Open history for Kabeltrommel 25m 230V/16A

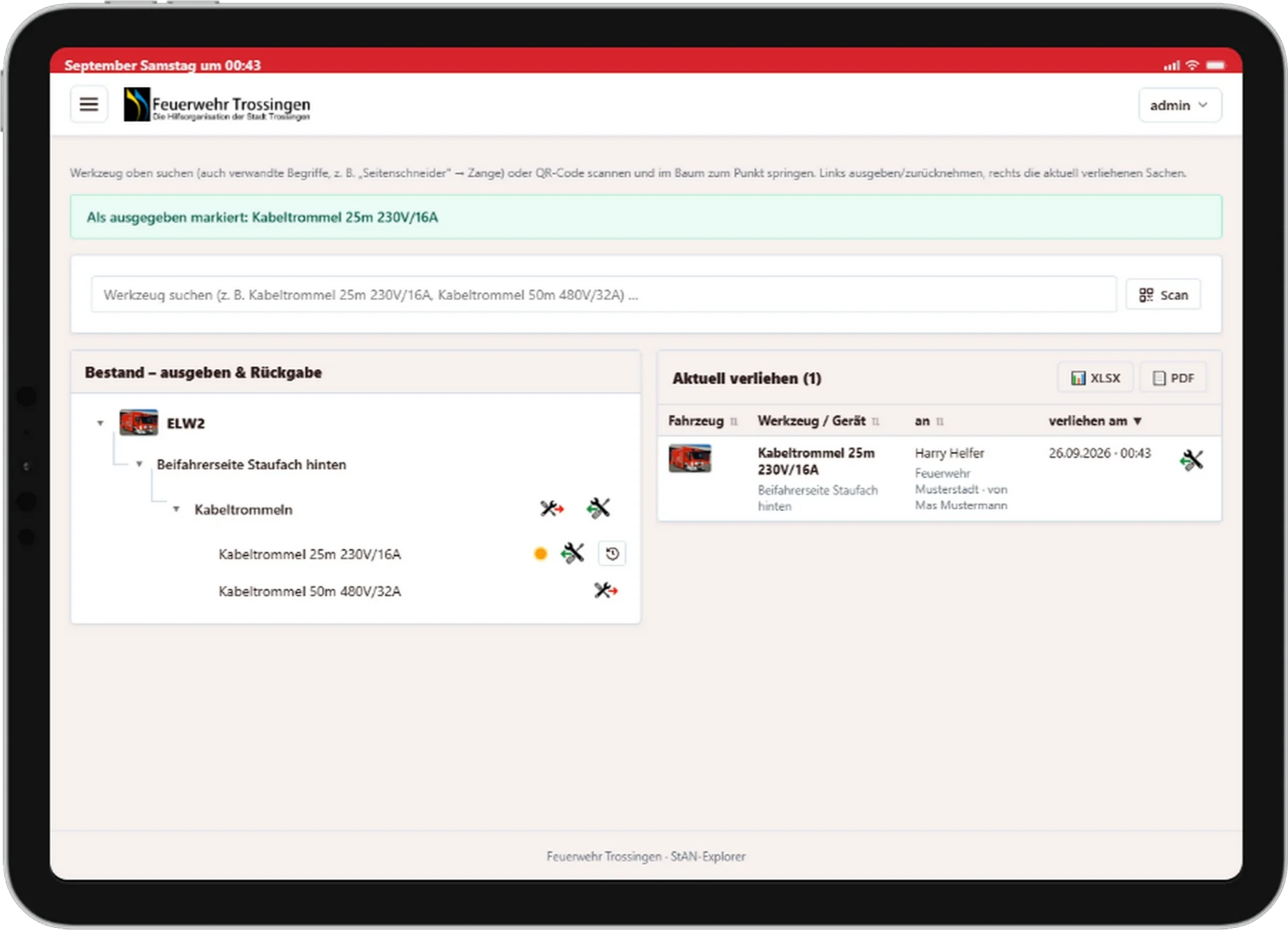[612, 554]
